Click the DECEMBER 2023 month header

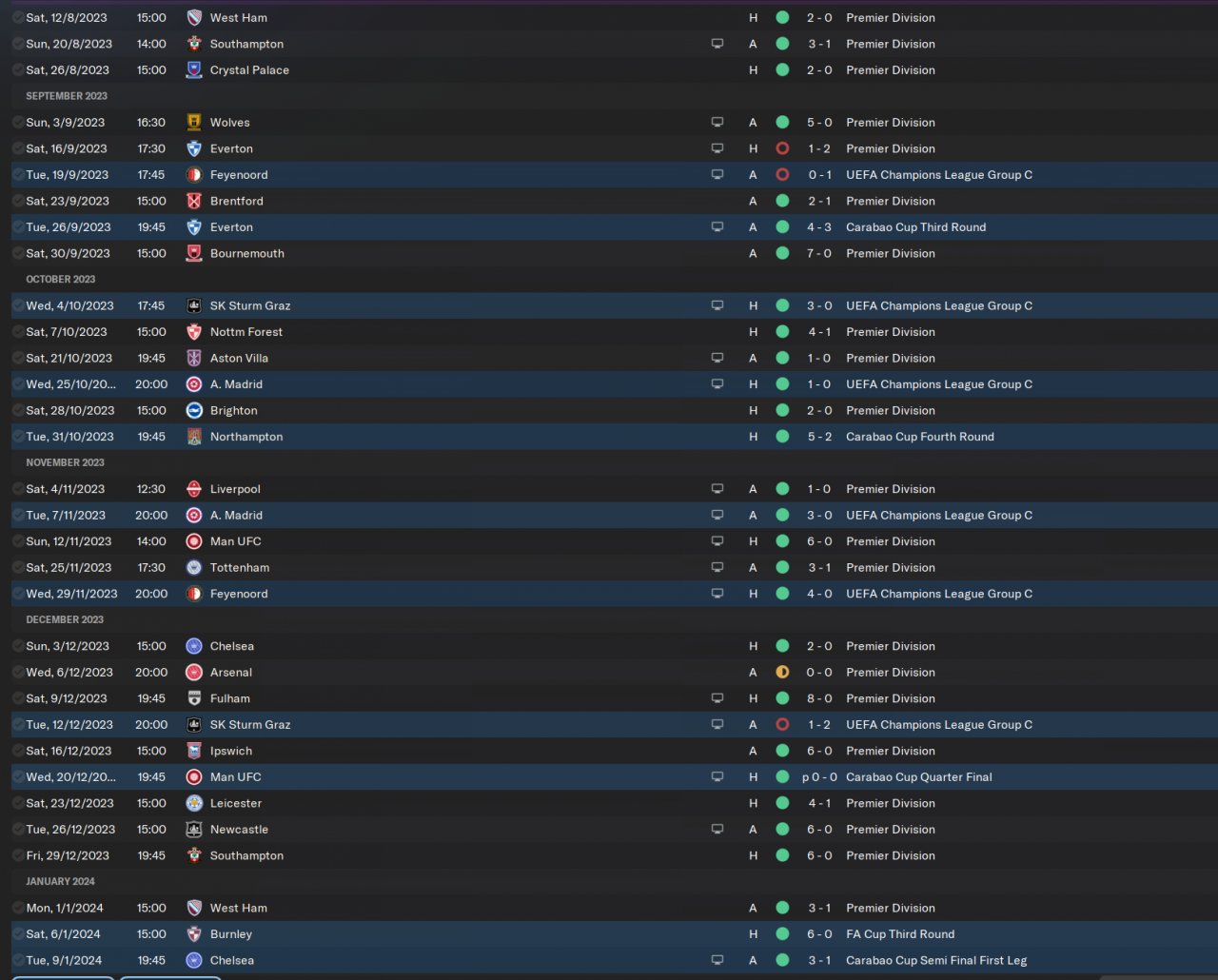tap(65, 619)
